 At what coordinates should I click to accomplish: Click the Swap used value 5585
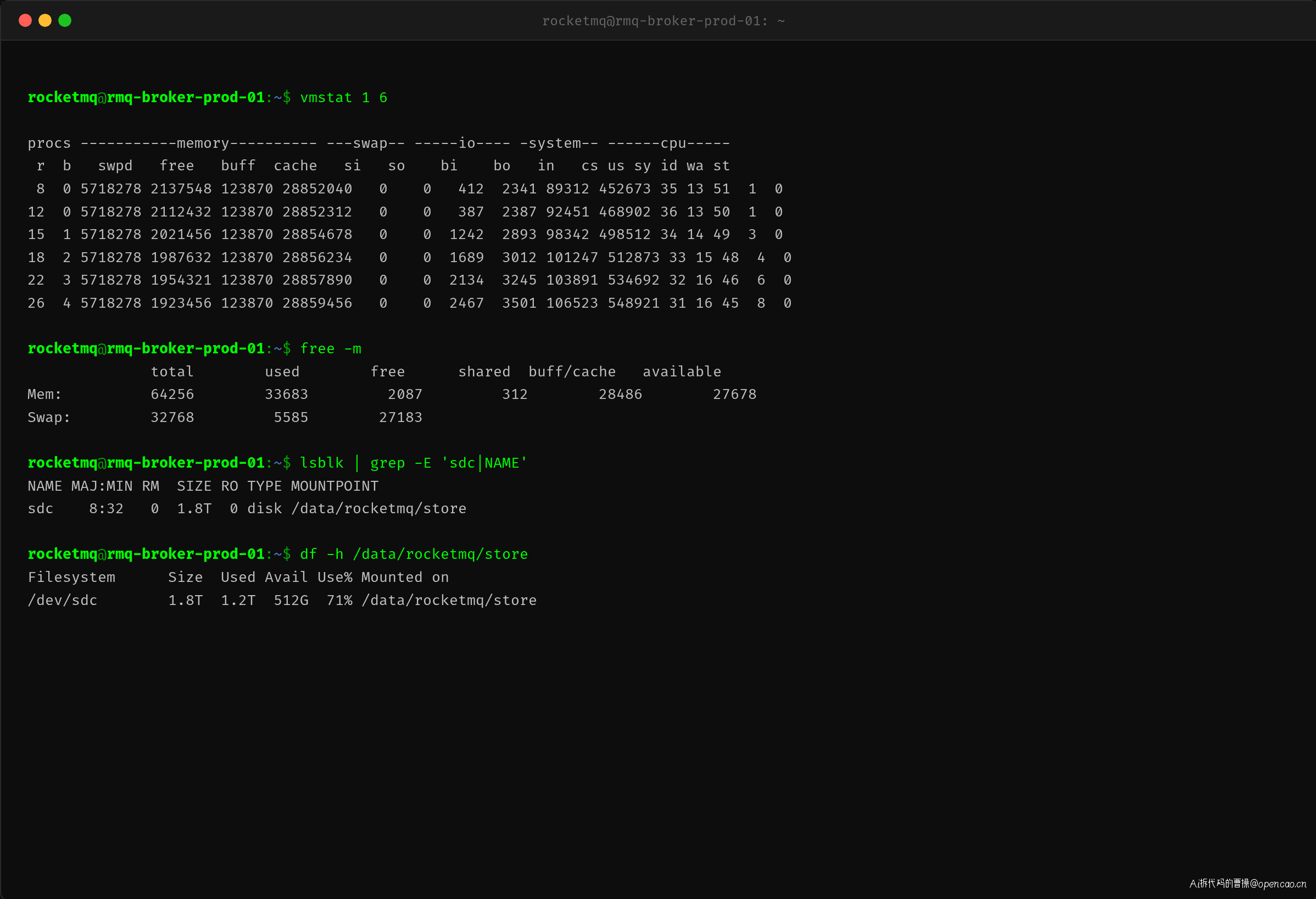pos(291,417)
